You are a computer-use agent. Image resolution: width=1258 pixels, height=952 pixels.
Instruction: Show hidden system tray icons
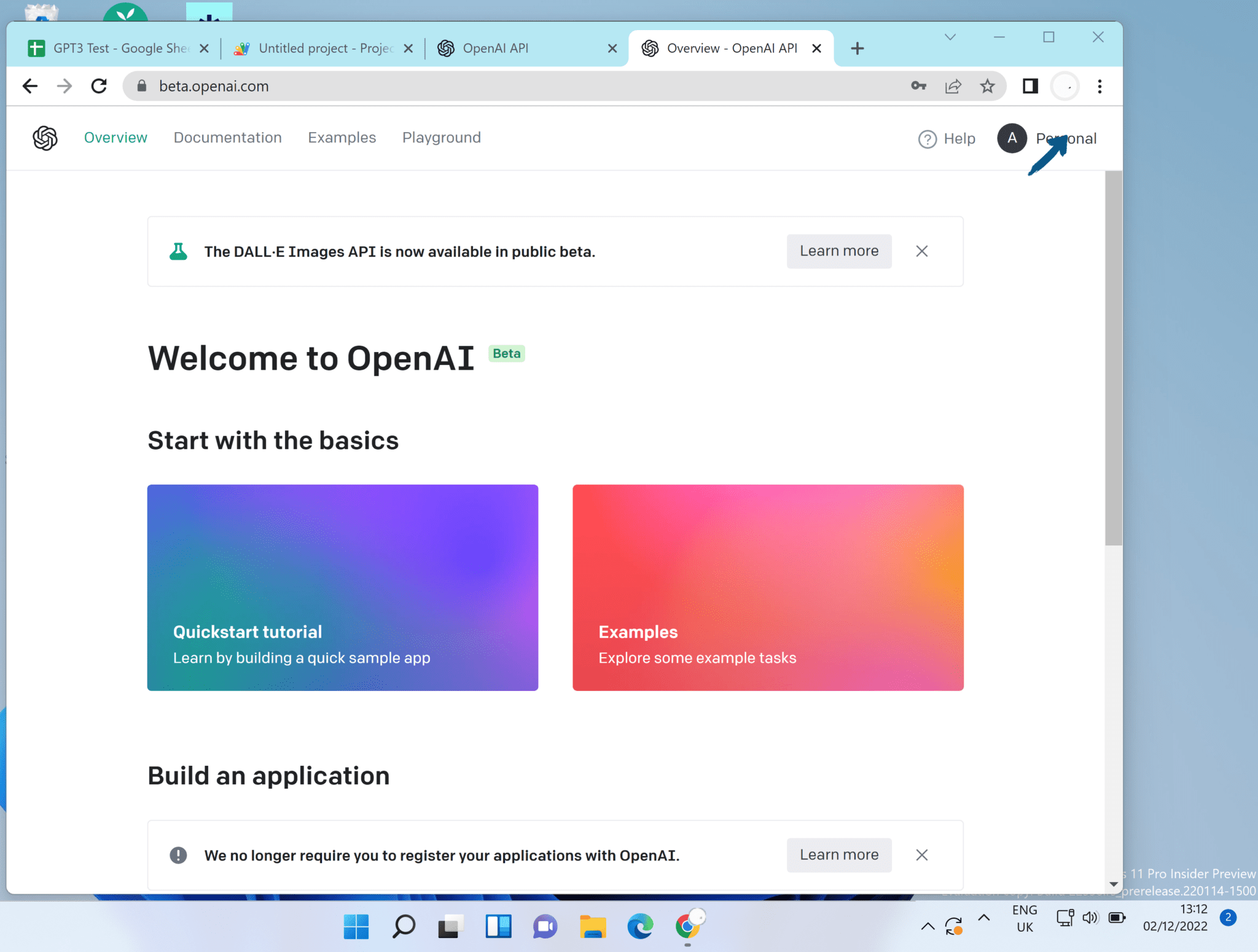[928, 926]
